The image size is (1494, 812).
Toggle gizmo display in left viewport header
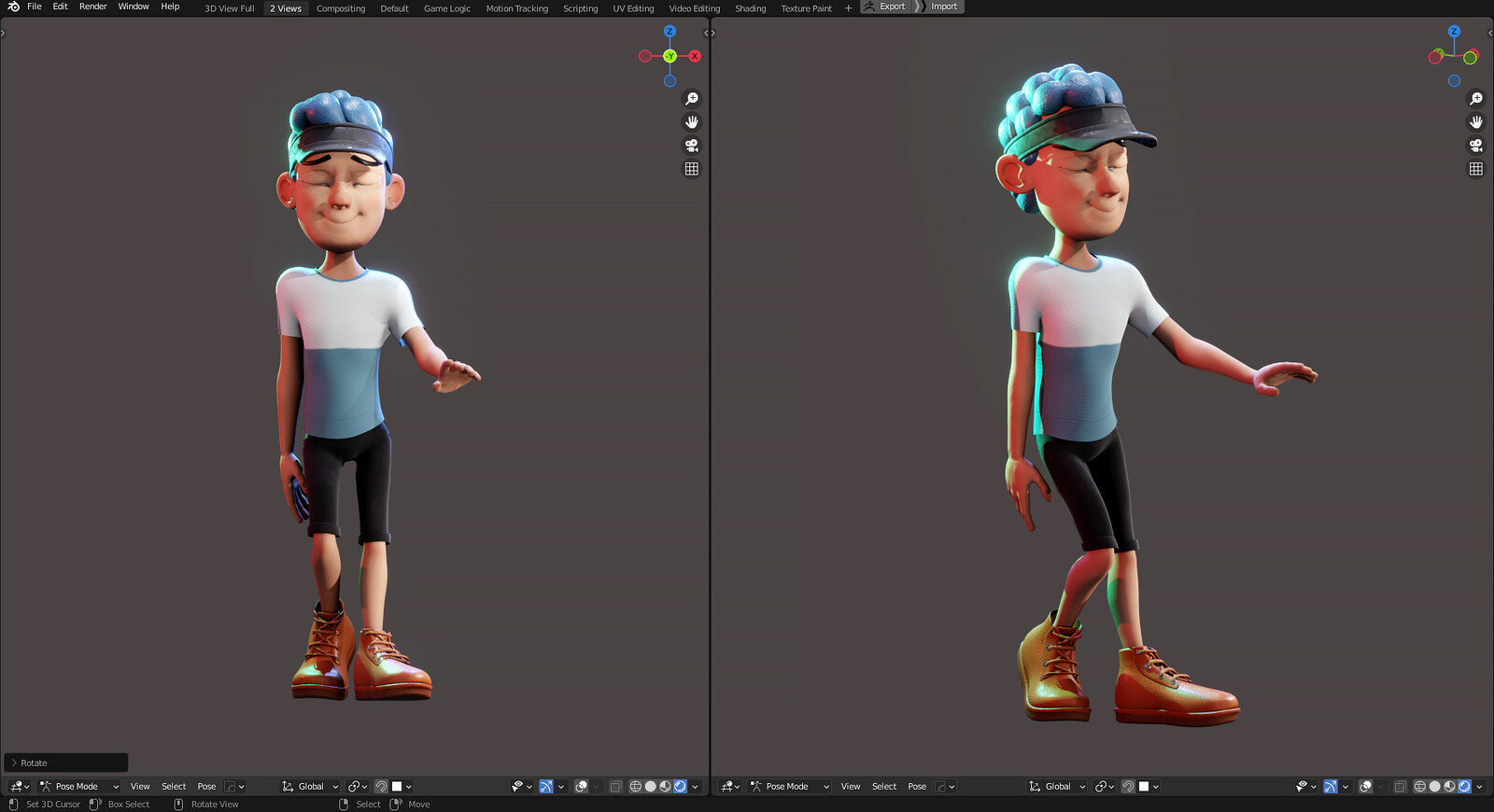click(546, 787)
